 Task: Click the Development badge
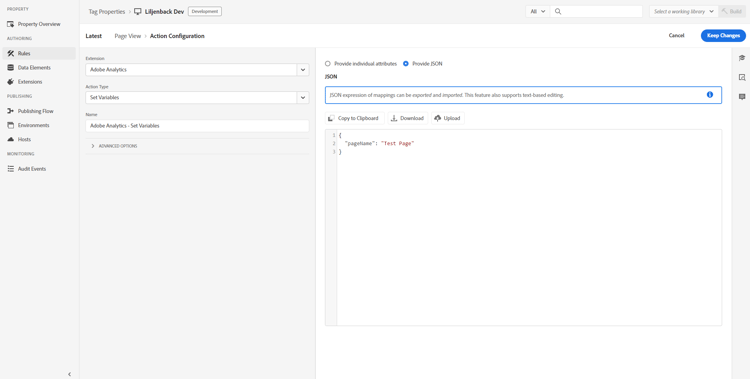[205, 11]
